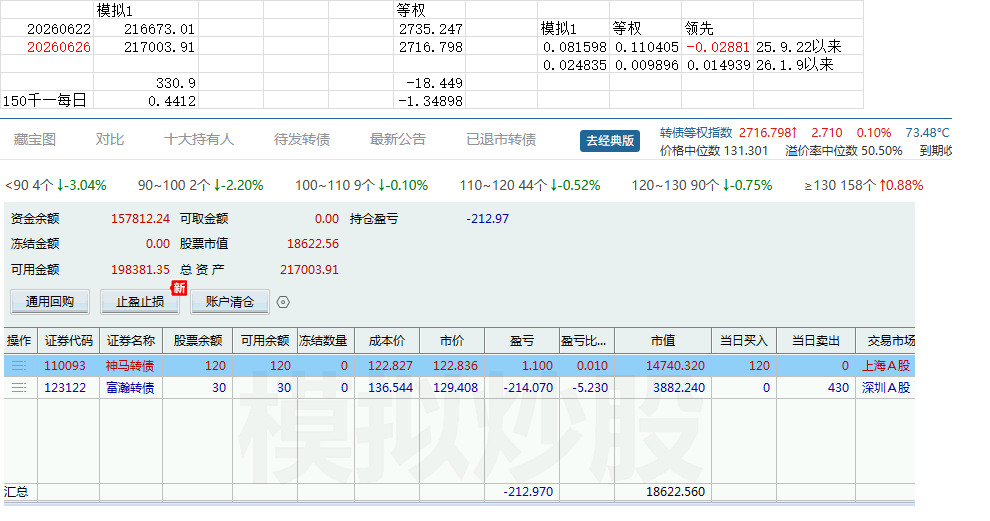Click market value 14740.320 cell
The width and height of the screenshot is (990, 521).
point(675,366)
